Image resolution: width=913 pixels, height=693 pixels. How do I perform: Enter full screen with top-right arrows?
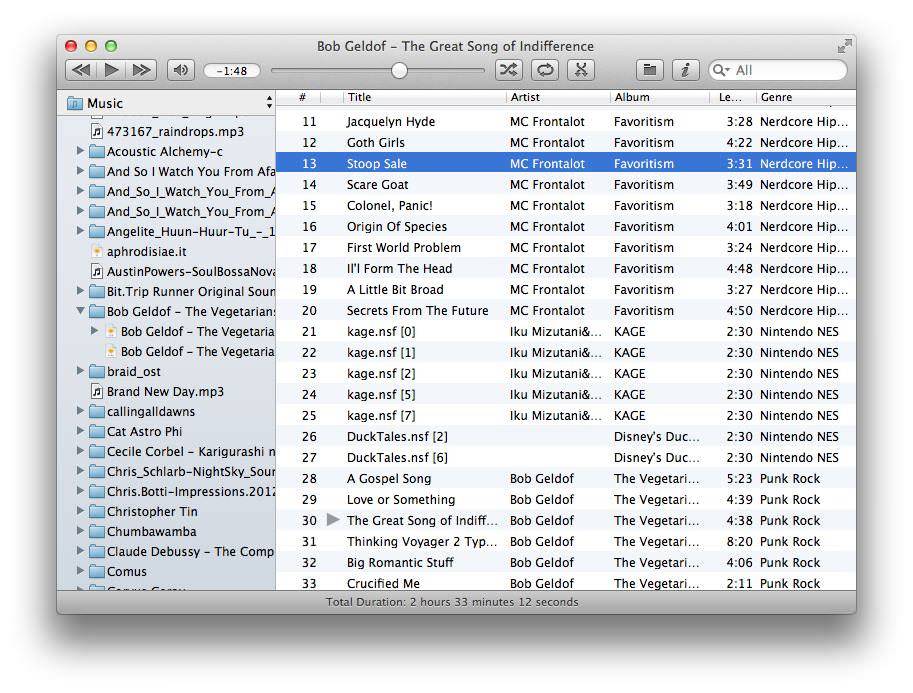845,46
